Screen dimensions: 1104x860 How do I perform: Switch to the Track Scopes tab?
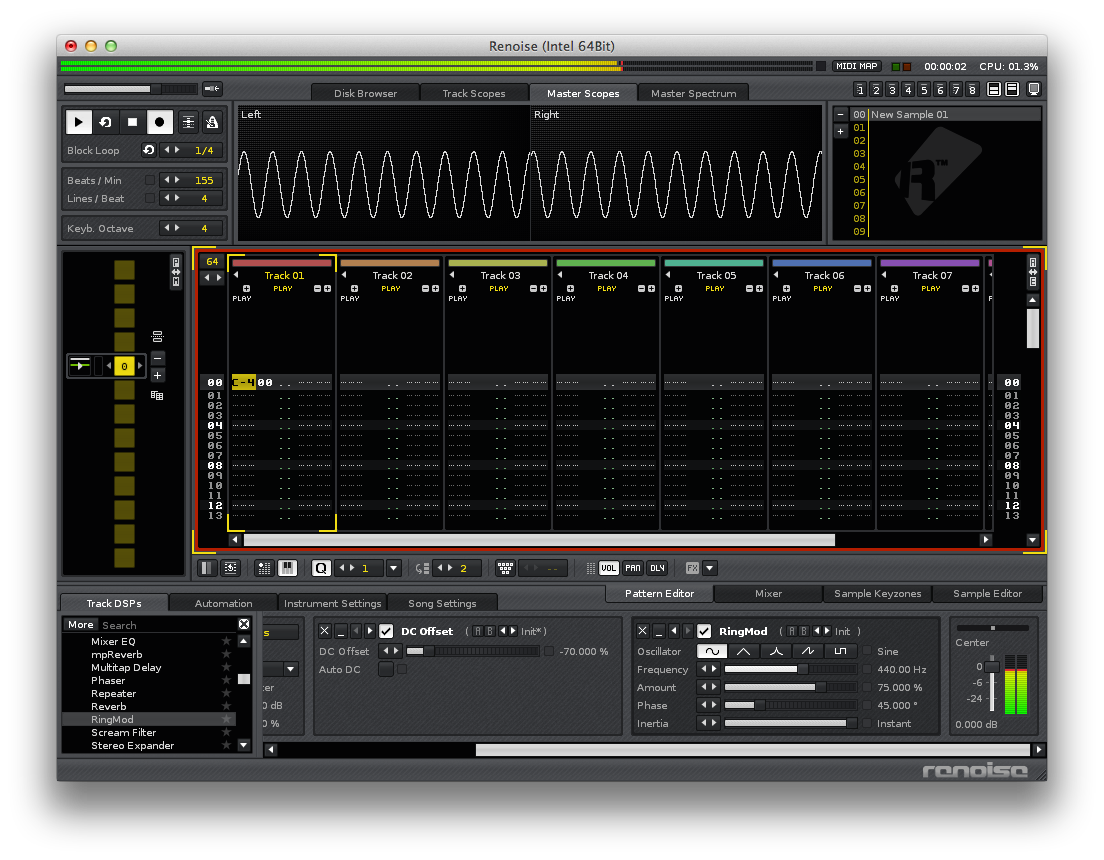[474, 93]
